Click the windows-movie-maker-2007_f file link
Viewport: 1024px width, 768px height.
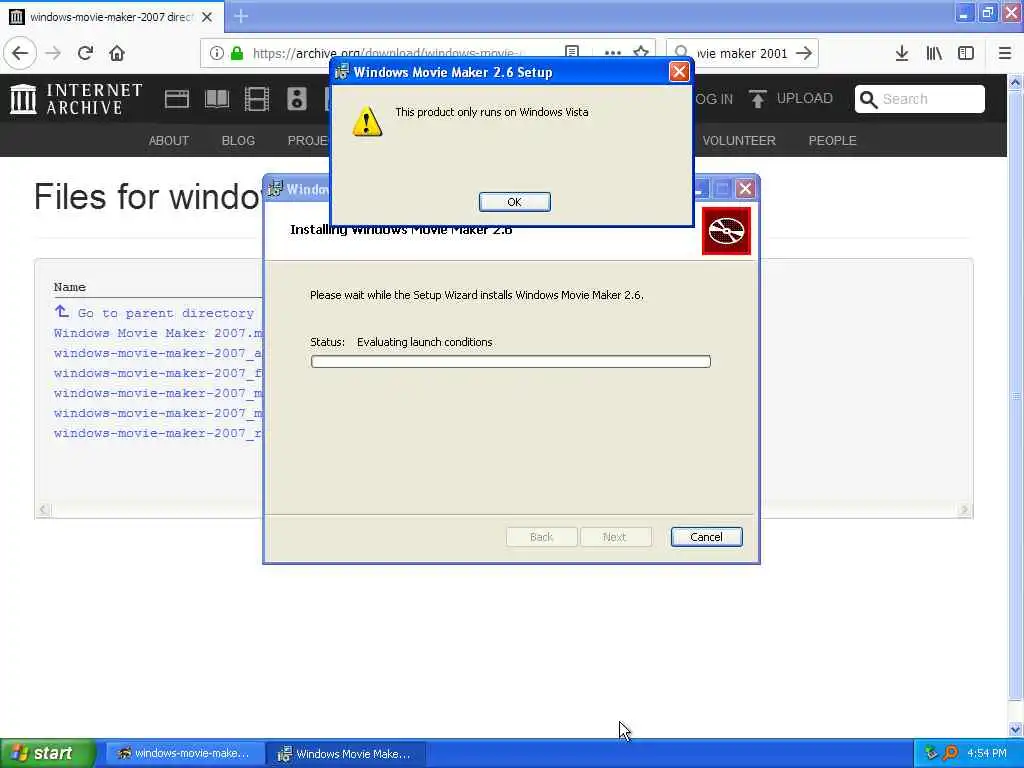click(158, 374)
